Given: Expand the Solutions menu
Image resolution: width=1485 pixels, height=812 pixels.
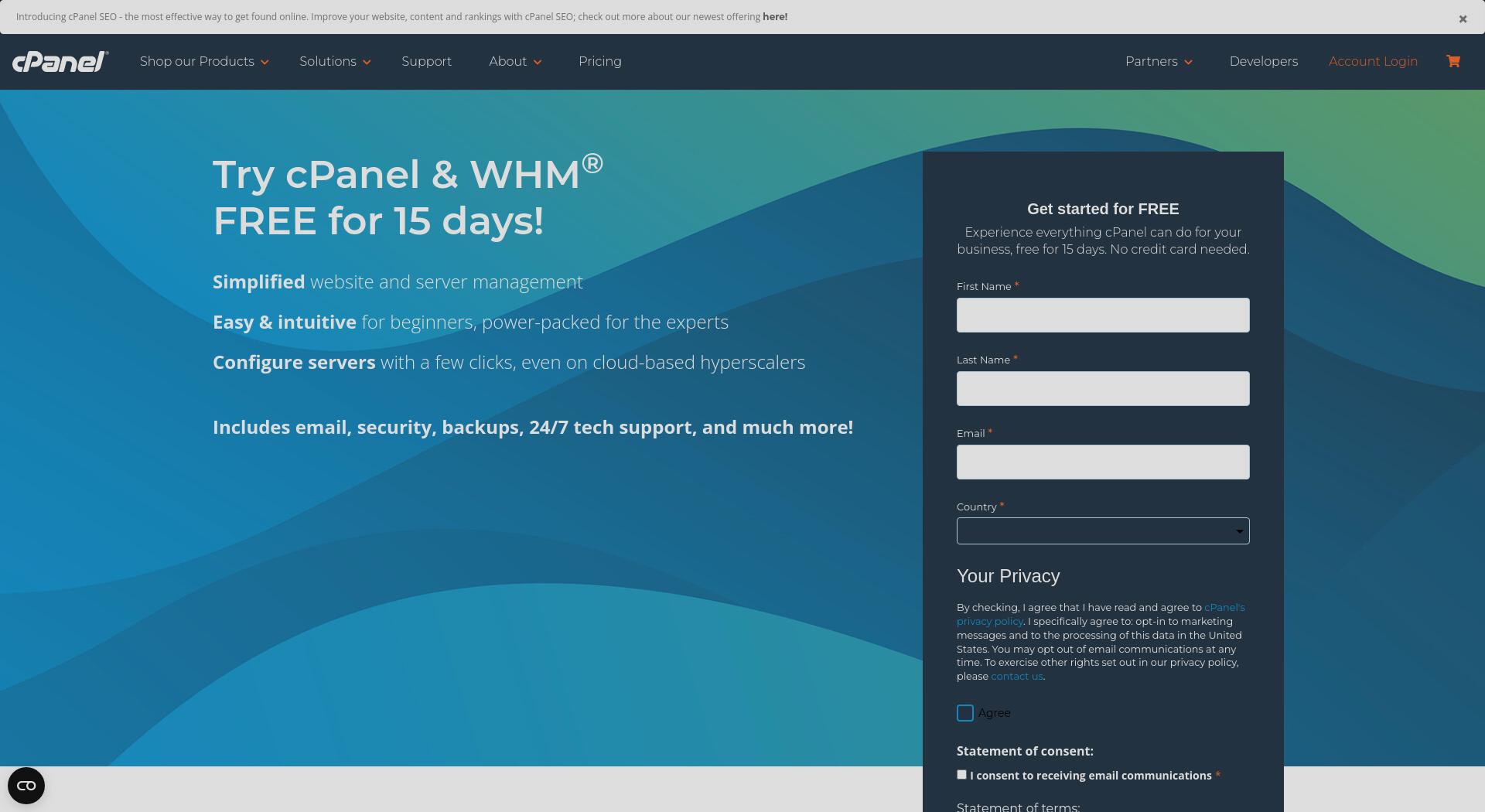Looking at the screenshot, I should click(335, 61).
